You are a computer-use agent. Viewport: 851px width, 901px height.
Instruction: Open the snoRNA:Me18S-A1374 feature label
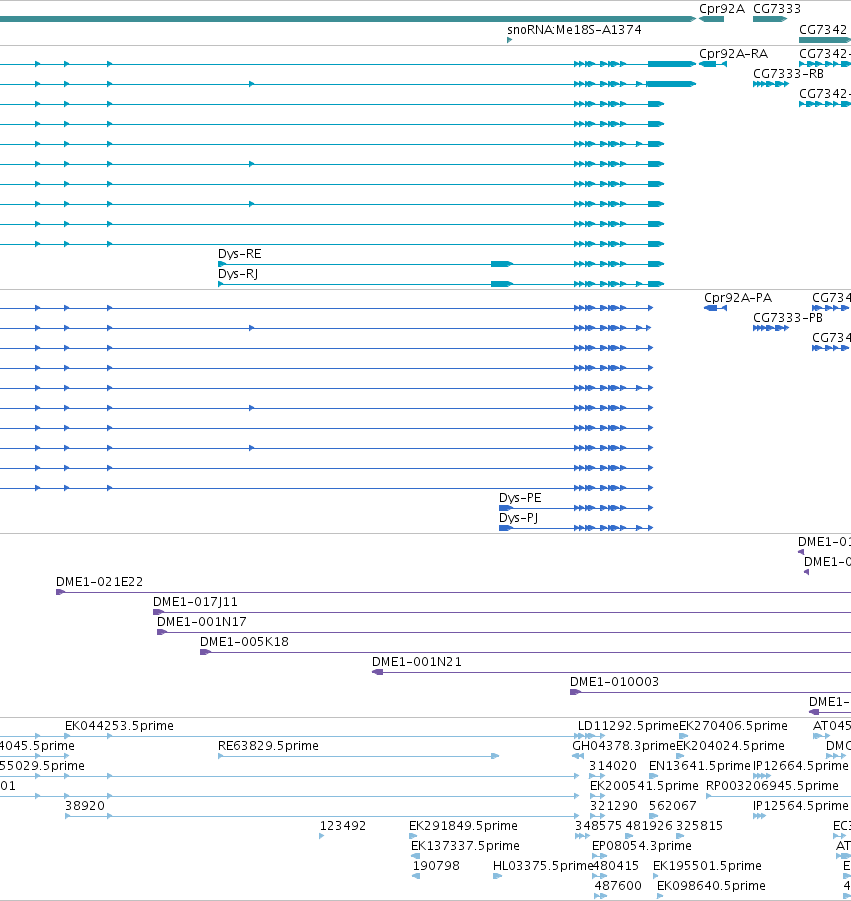[x=574, y=30]
